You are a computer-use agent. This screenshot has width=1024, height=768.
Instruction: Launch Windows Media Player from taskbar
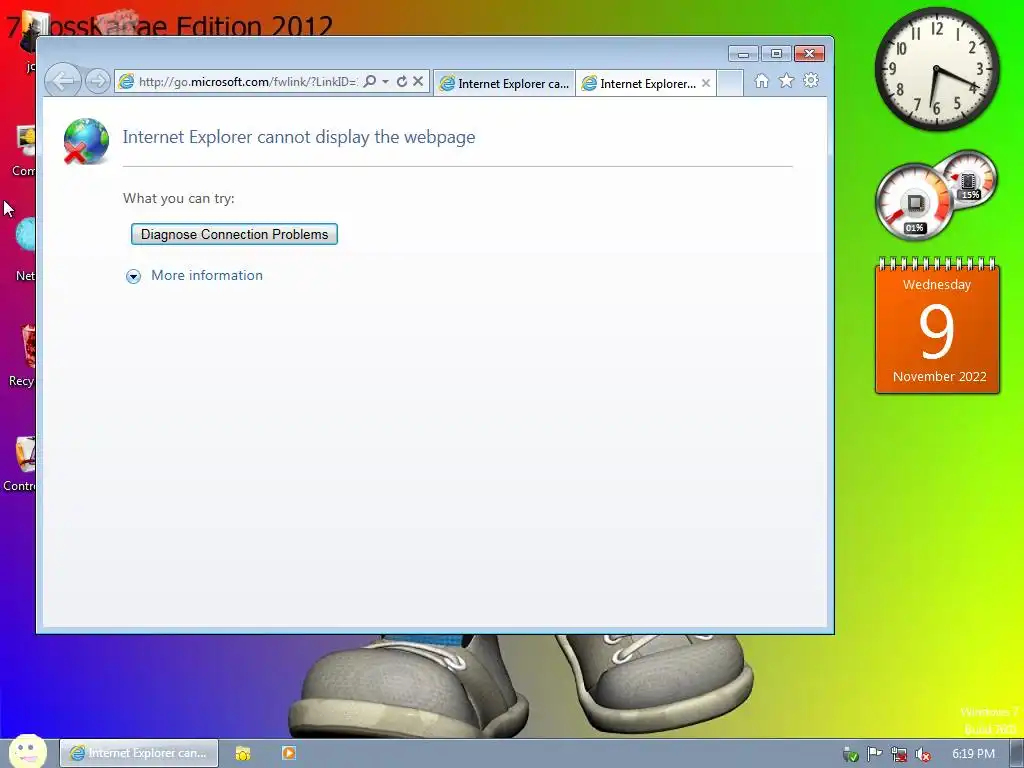pyautogui.click(x=289, y=753)
